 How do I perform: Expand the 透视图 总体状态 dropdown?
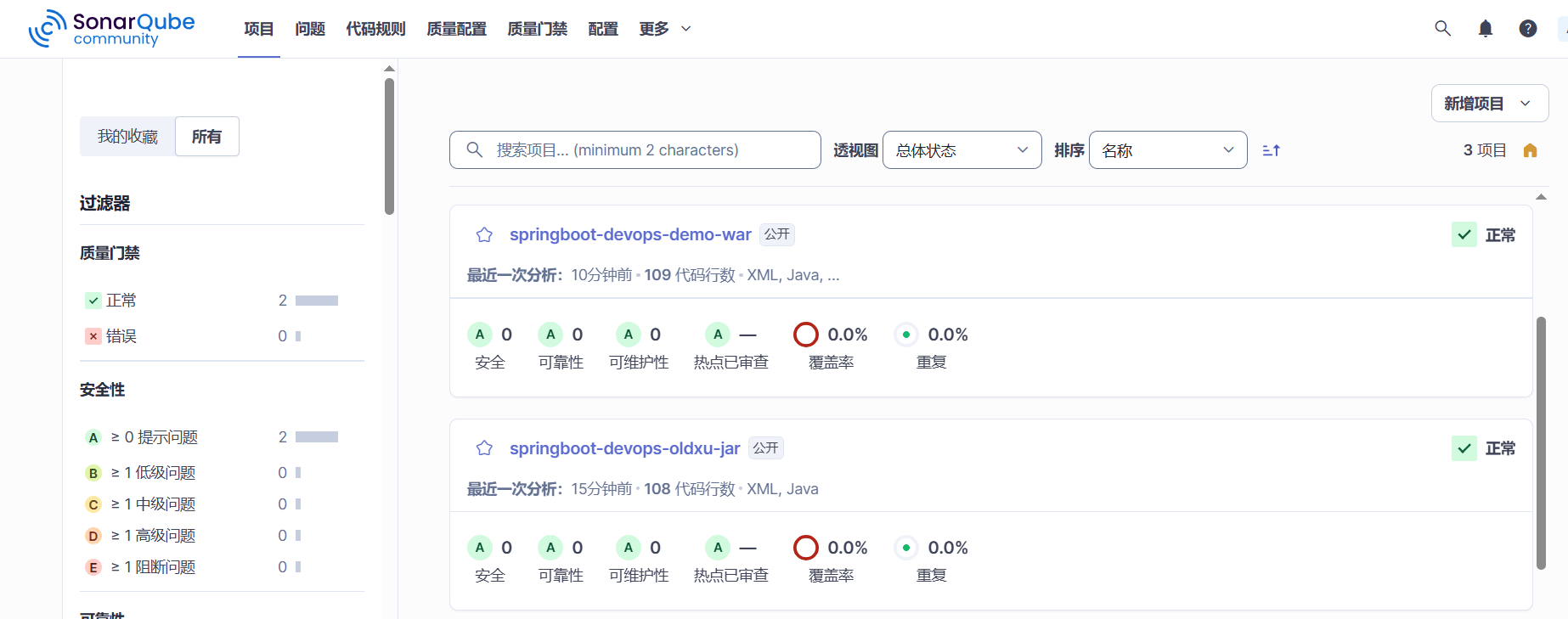[x=962, y=150]
